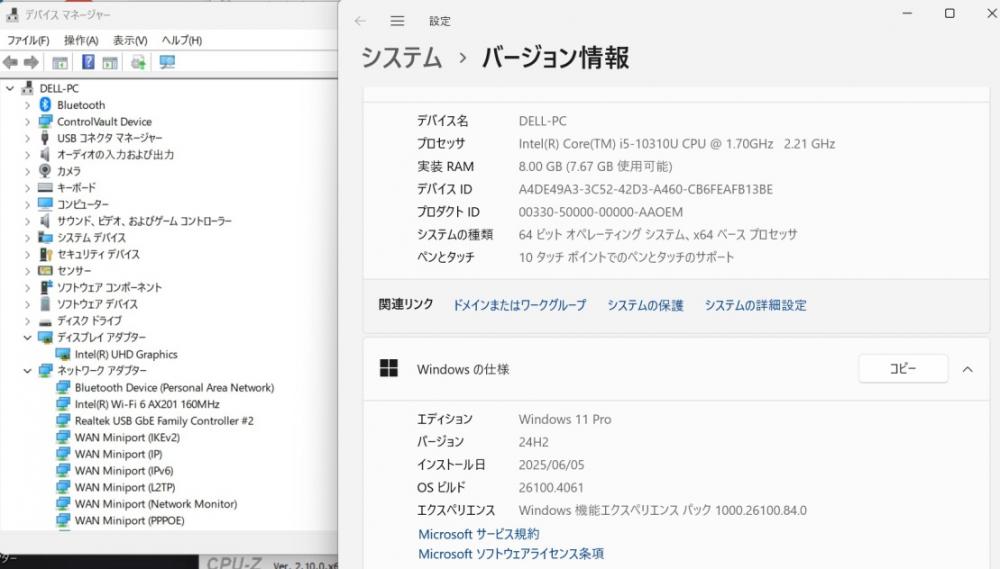Open the hamburger navigation menu in Settings
This screenshot has height=569, width=1000.
tap(397, 21)
